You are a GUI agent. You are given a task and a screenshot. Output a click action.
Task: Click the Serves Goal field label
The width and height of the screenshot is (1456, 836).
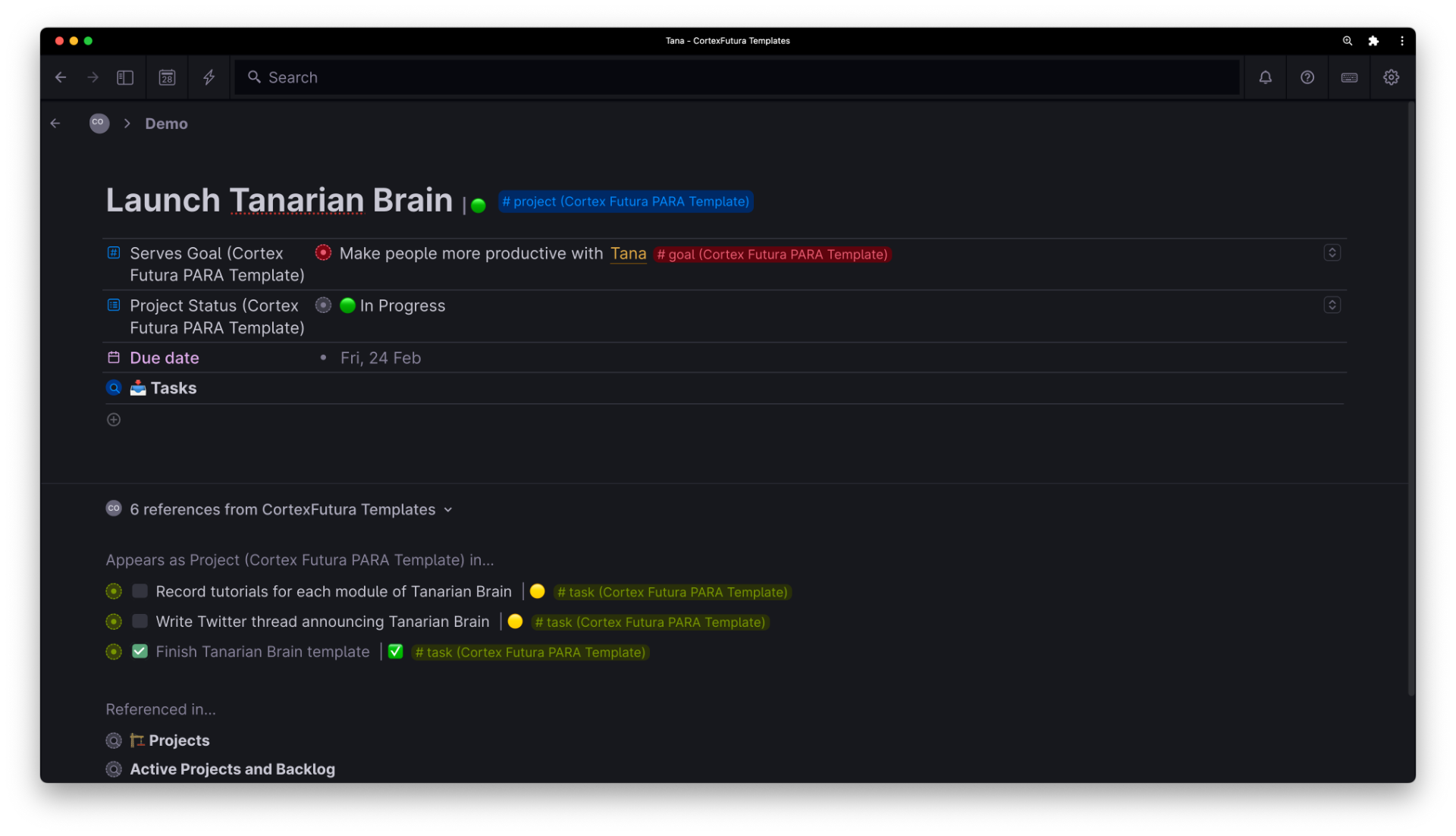[217, 265]
